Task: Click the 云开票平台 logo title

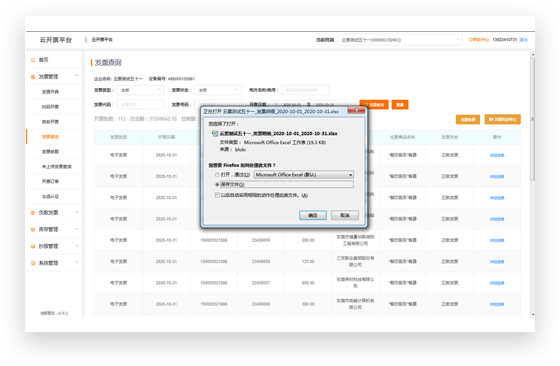Action: click(x=56, y=40)
